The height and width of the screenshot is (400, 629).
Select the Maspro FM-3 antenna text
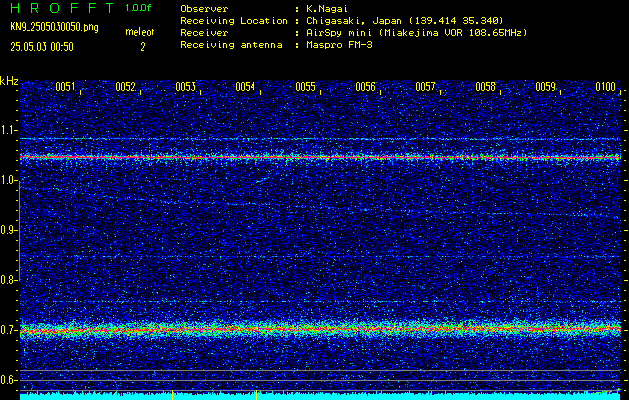click(x=339, y=45)
